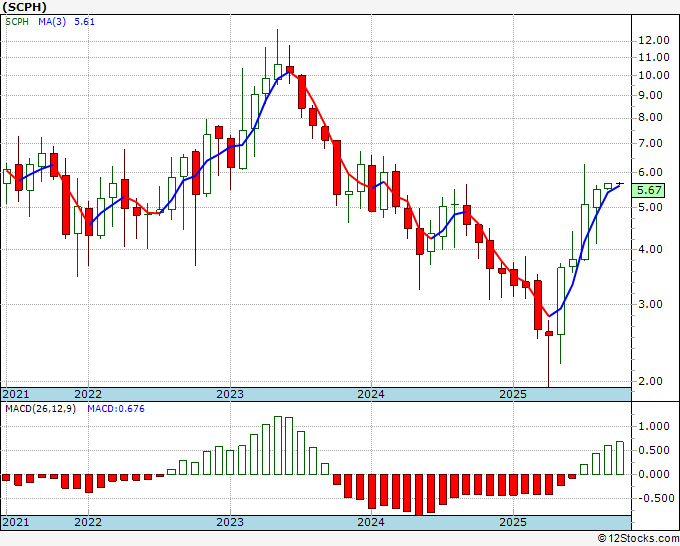Click the 12Stocks.com copyright link
The height and width of the screenshot is (546, 680).
pyautogui.click(x=638, y=538)
